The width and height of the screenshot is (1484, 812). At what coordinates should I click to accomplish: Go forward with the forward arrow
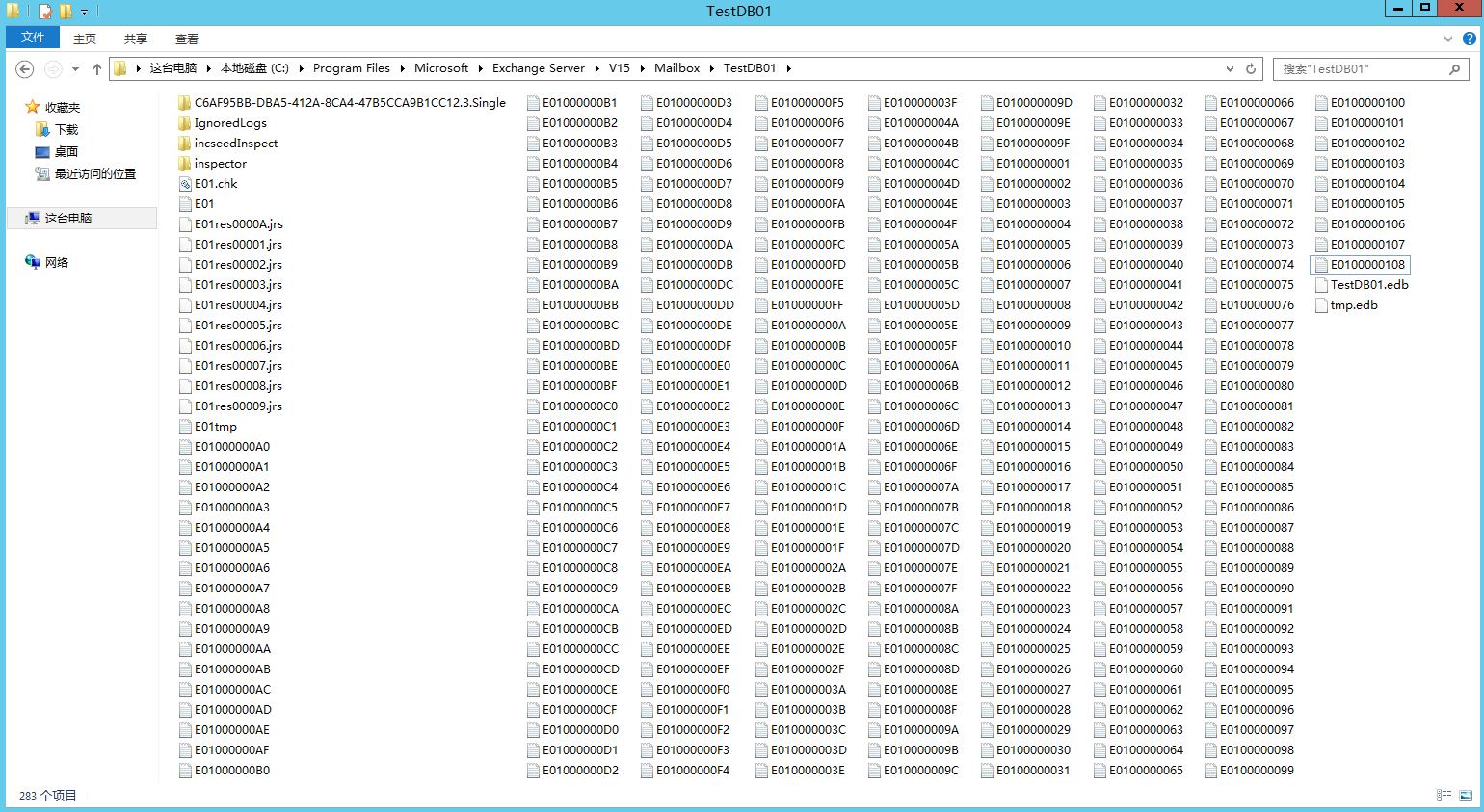54,68
